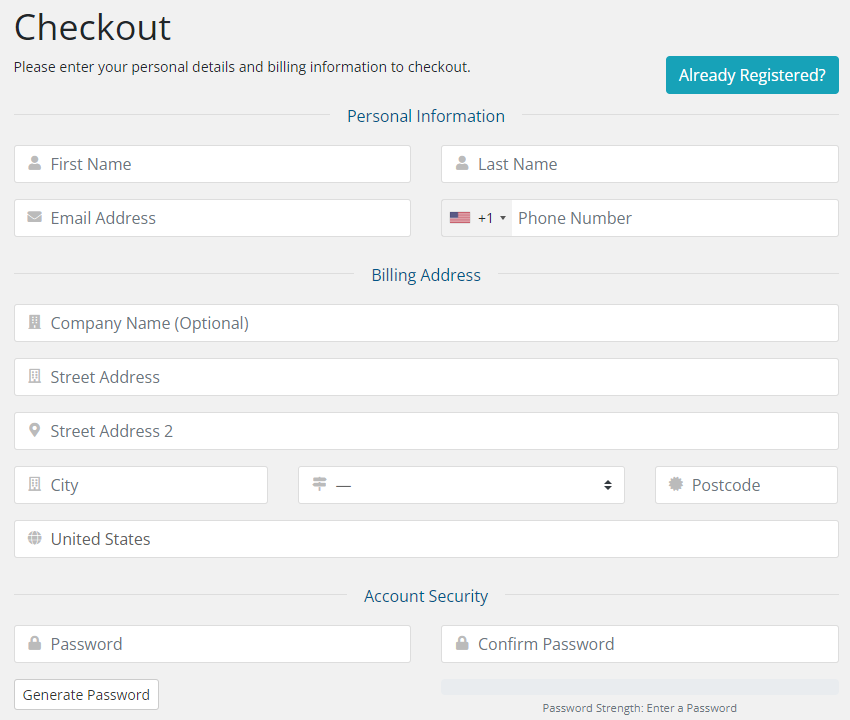Click into the Phone Number field
This screenshot has height=720, width=850.
[670, 218]
